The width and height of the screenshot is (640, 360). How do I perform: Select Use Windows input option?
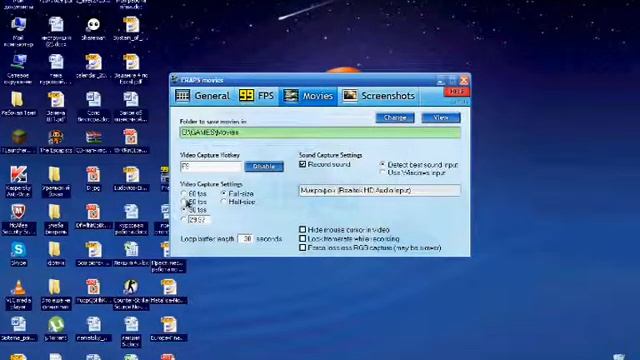point(382,173)
